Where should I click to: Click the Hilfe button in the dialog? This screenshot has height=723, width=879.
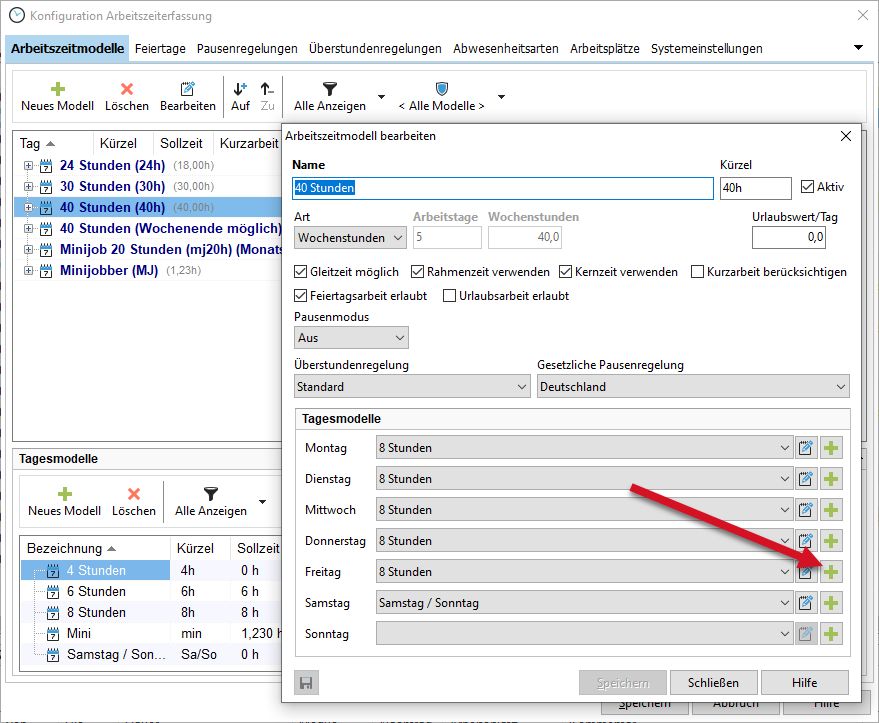click(x=803, y=683)
